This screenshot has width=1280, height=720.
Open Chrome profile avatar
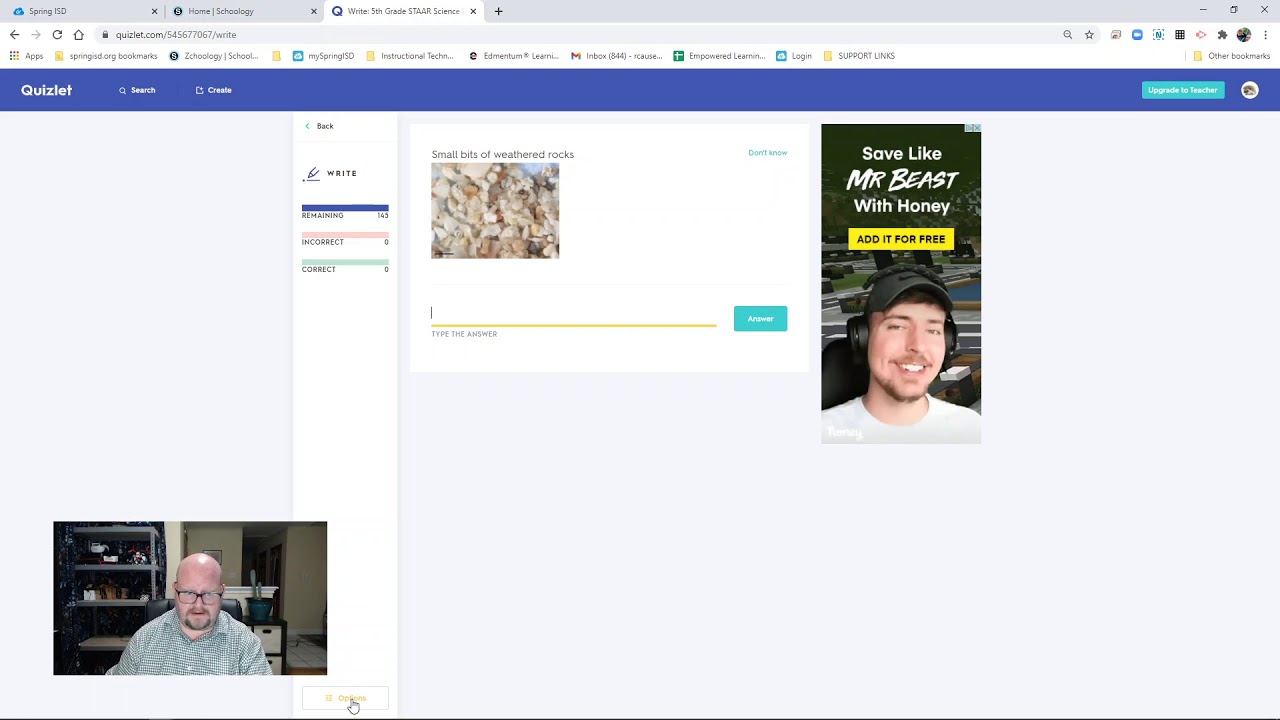tap(1243, 34)
